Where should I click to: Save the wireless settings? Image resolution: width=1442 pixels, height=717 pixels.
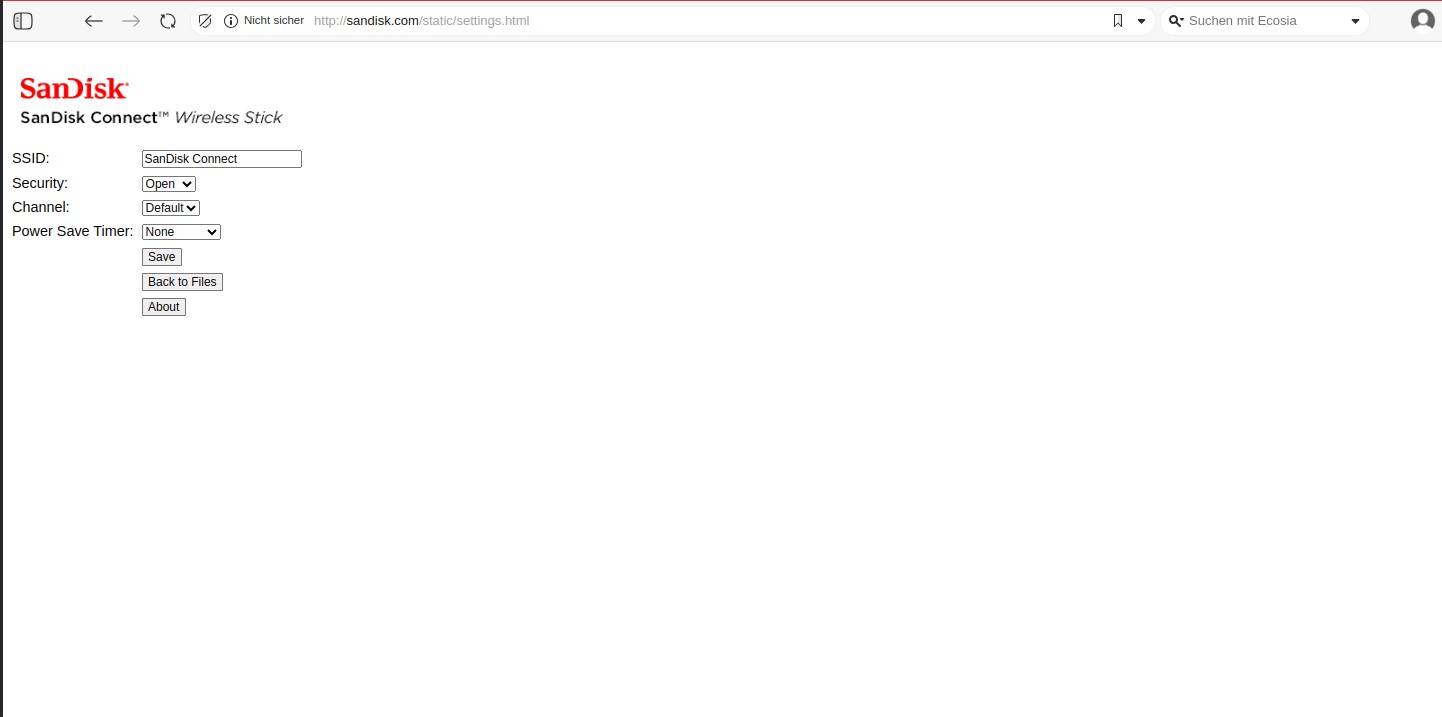click(x=162, y=257)
